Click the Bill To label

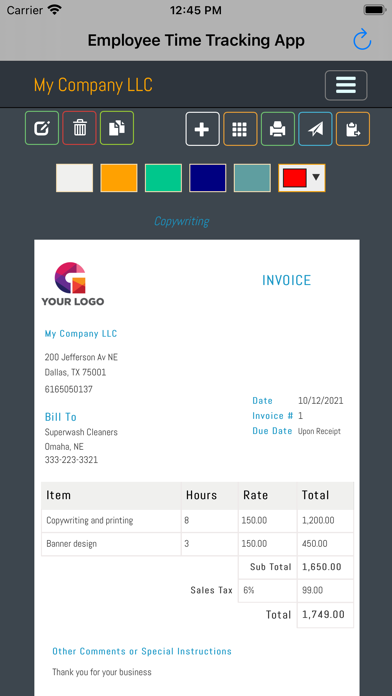pyautogui.click(x=61, y=417)
